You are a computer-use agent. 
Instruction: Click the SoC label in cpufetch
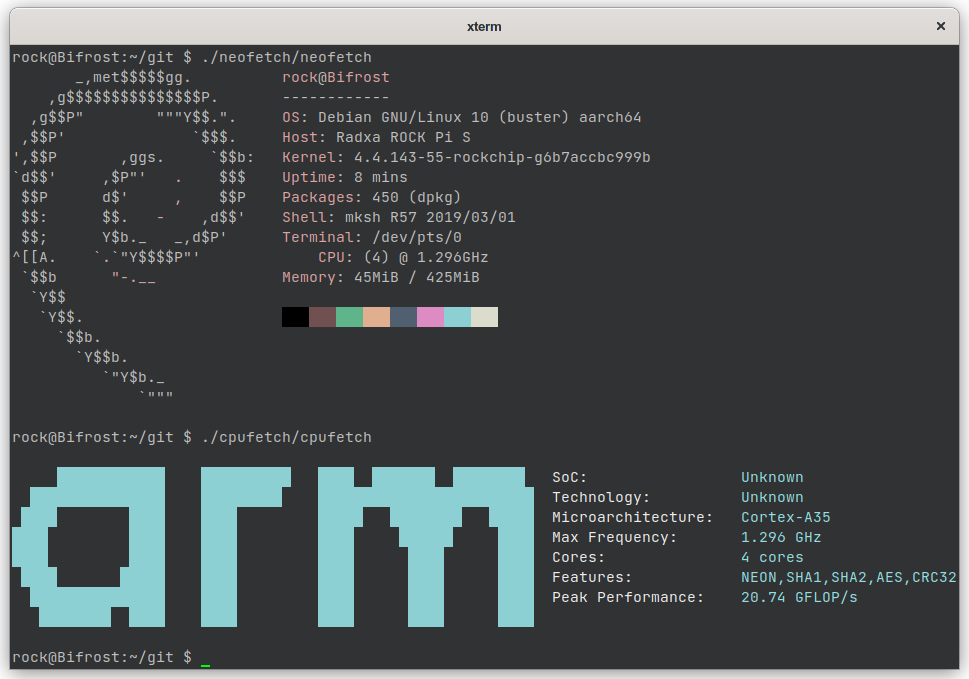tap(569, 478)
